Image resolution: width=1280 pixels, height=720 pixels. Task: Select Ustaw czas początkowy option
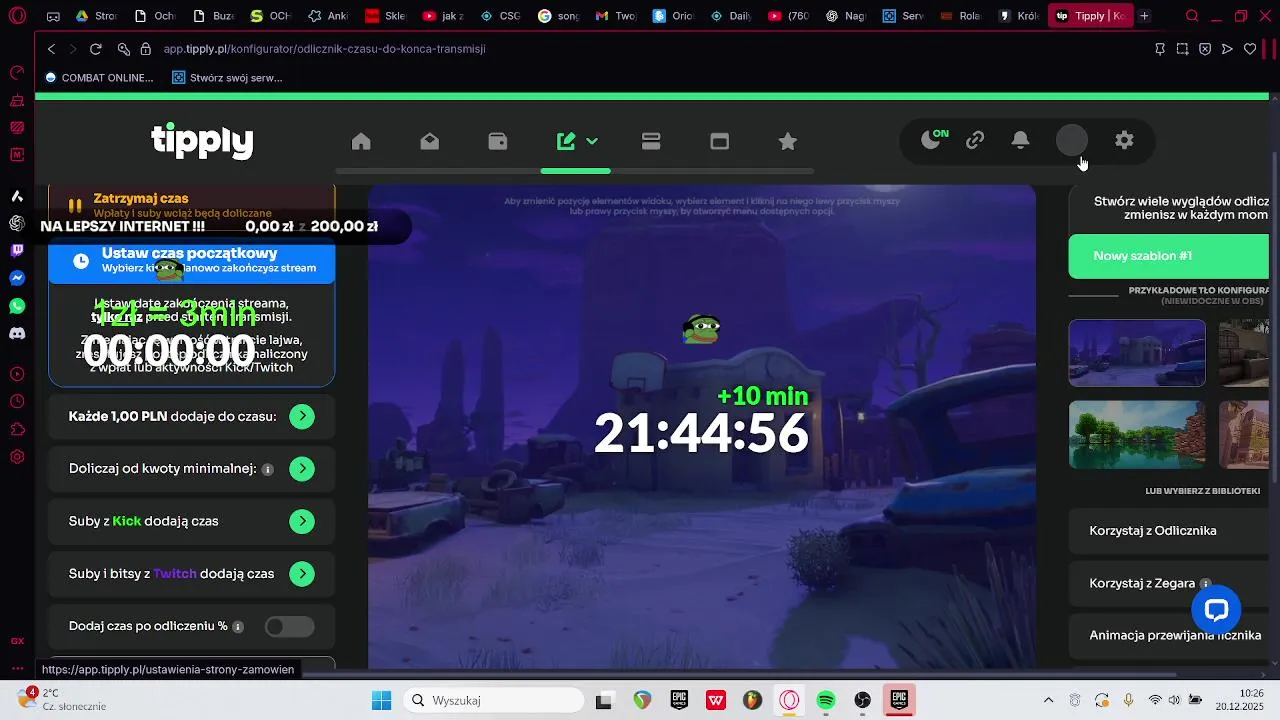191,260
